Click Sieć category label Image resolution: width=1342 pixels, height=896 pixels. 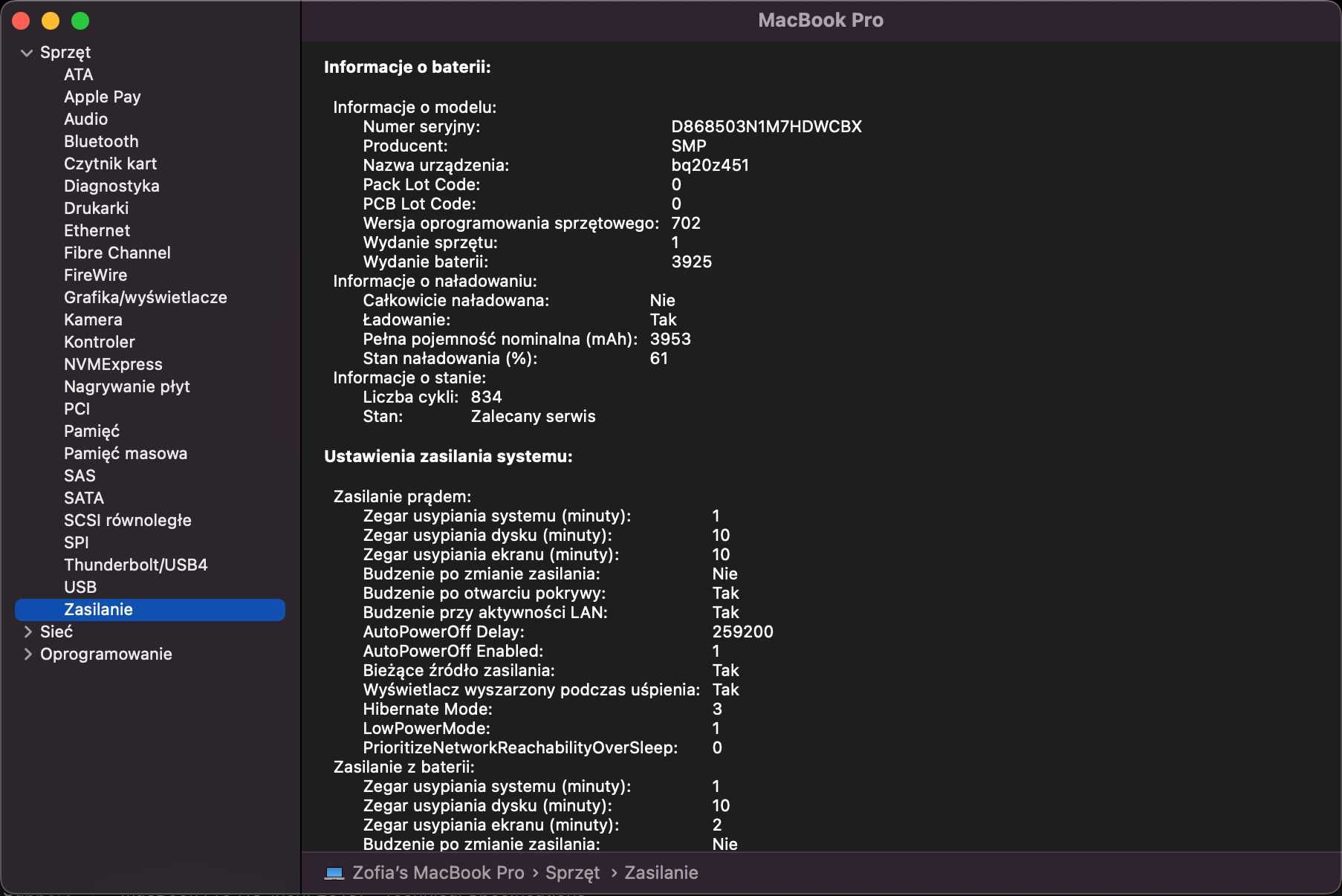[56, 632]
